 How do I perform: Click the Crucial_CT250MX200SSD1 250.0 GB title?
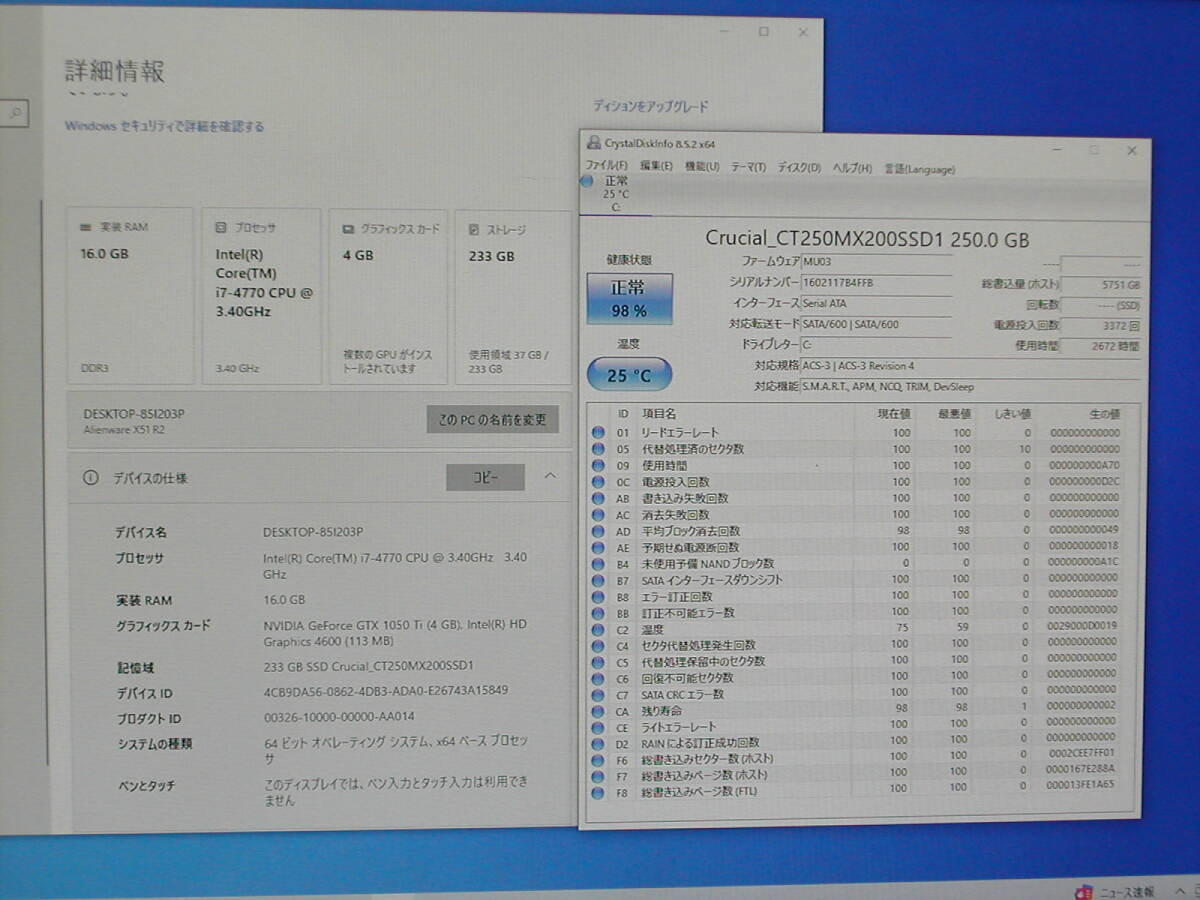click(867, 239)
